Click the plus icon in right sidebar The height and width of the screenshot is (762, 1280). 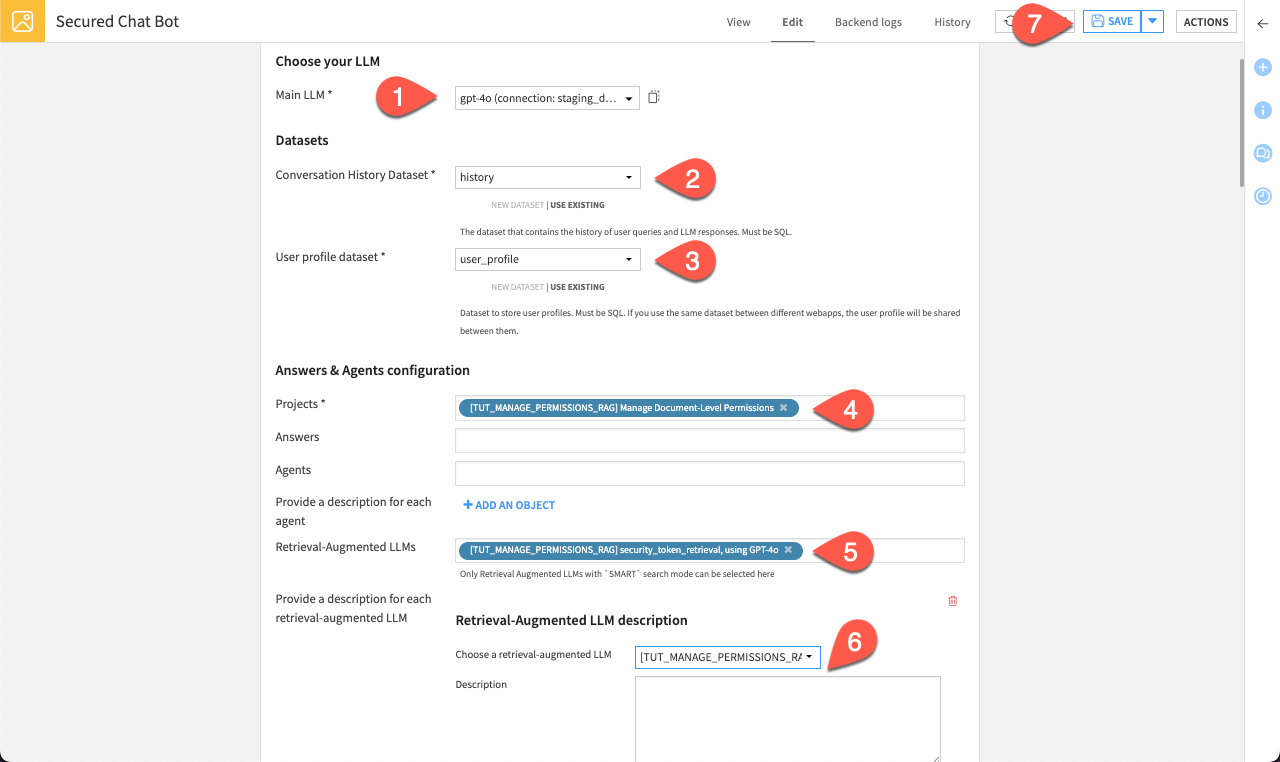[1262, 67]
